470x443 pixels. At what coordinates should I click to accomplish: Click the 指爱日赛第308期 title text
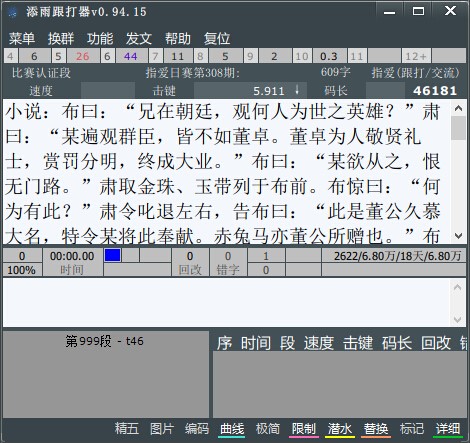coord(192,73)
